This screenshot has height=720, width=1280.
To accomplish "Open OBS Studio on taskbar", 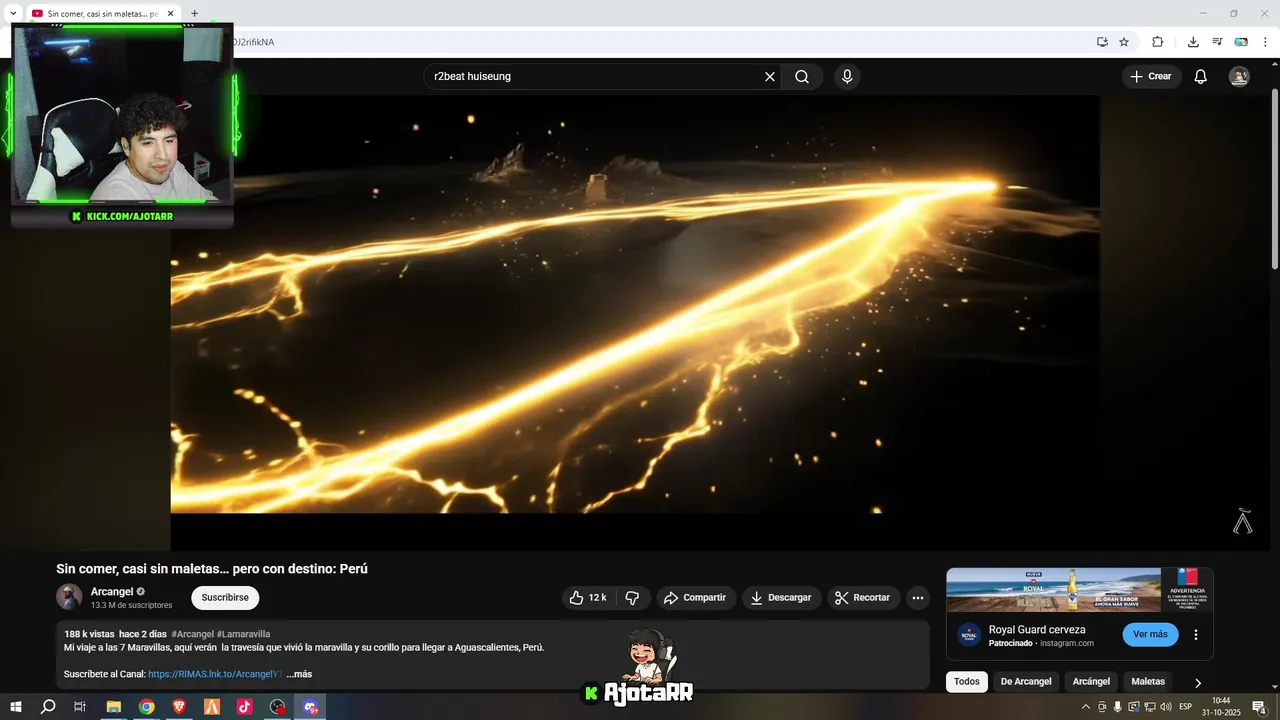I will click(x=278, y=707).
